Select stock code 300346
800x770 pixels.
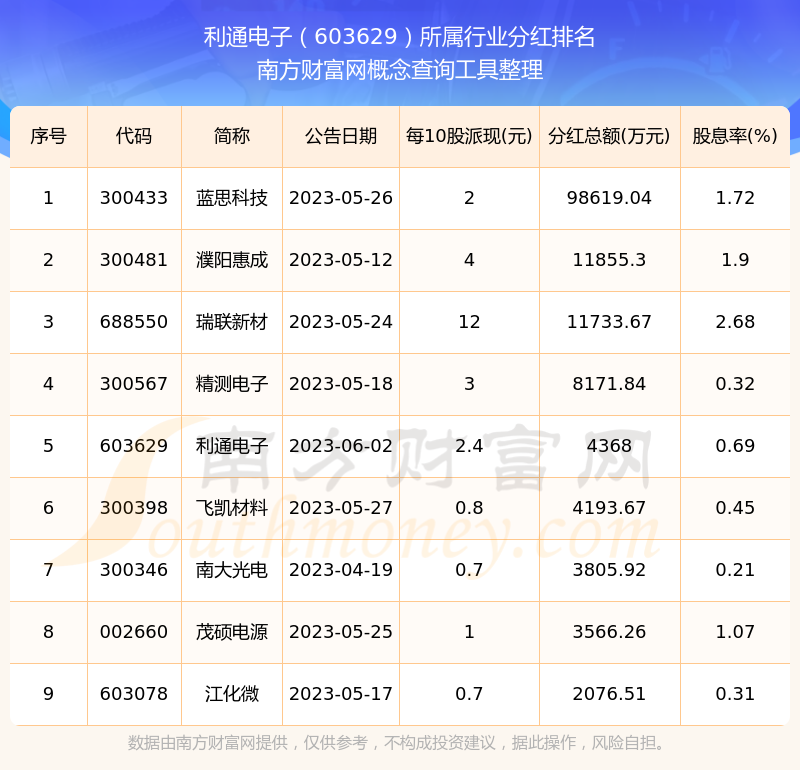(x=134, y=570)
